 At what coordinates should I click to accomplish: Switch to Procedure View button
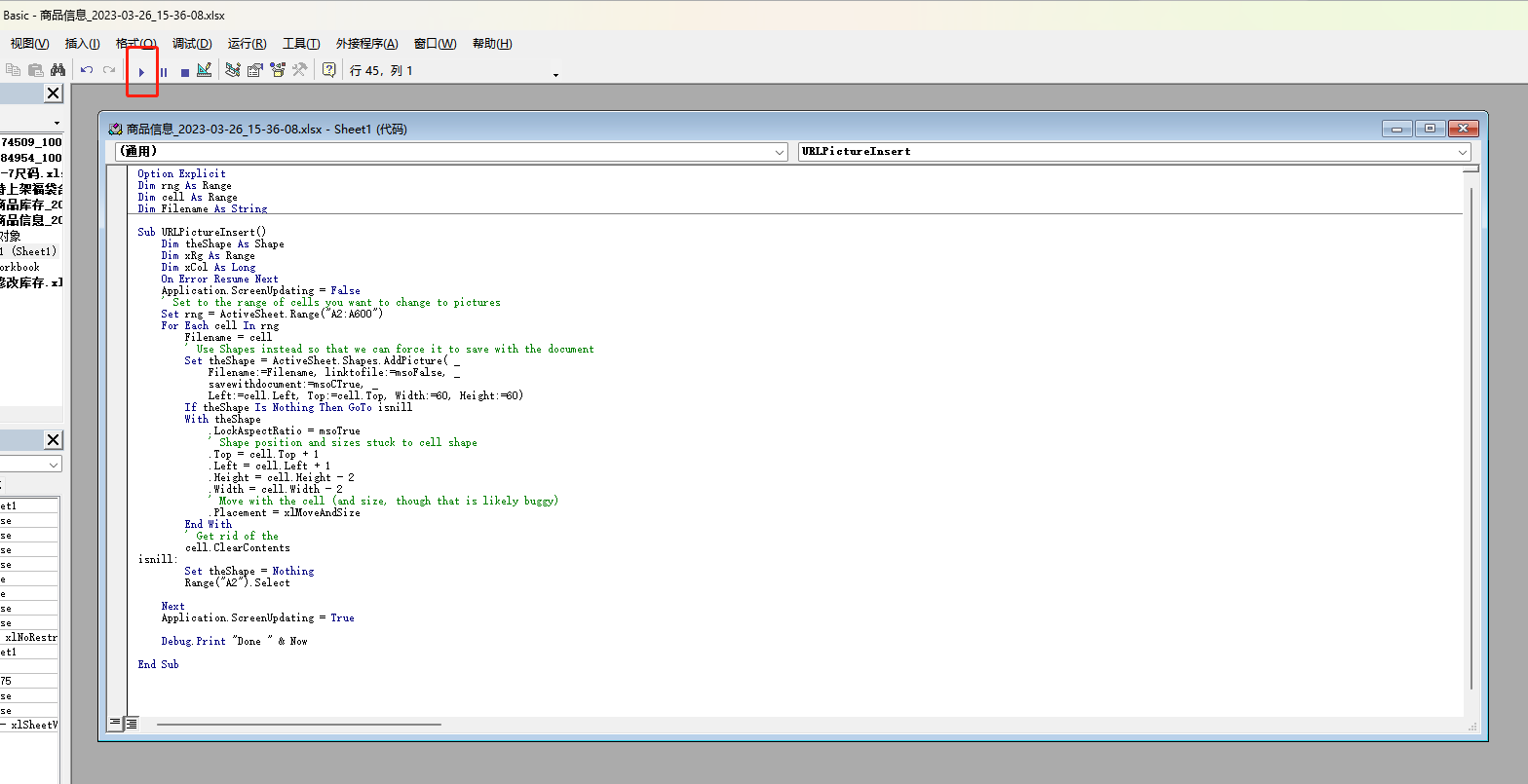115,723
